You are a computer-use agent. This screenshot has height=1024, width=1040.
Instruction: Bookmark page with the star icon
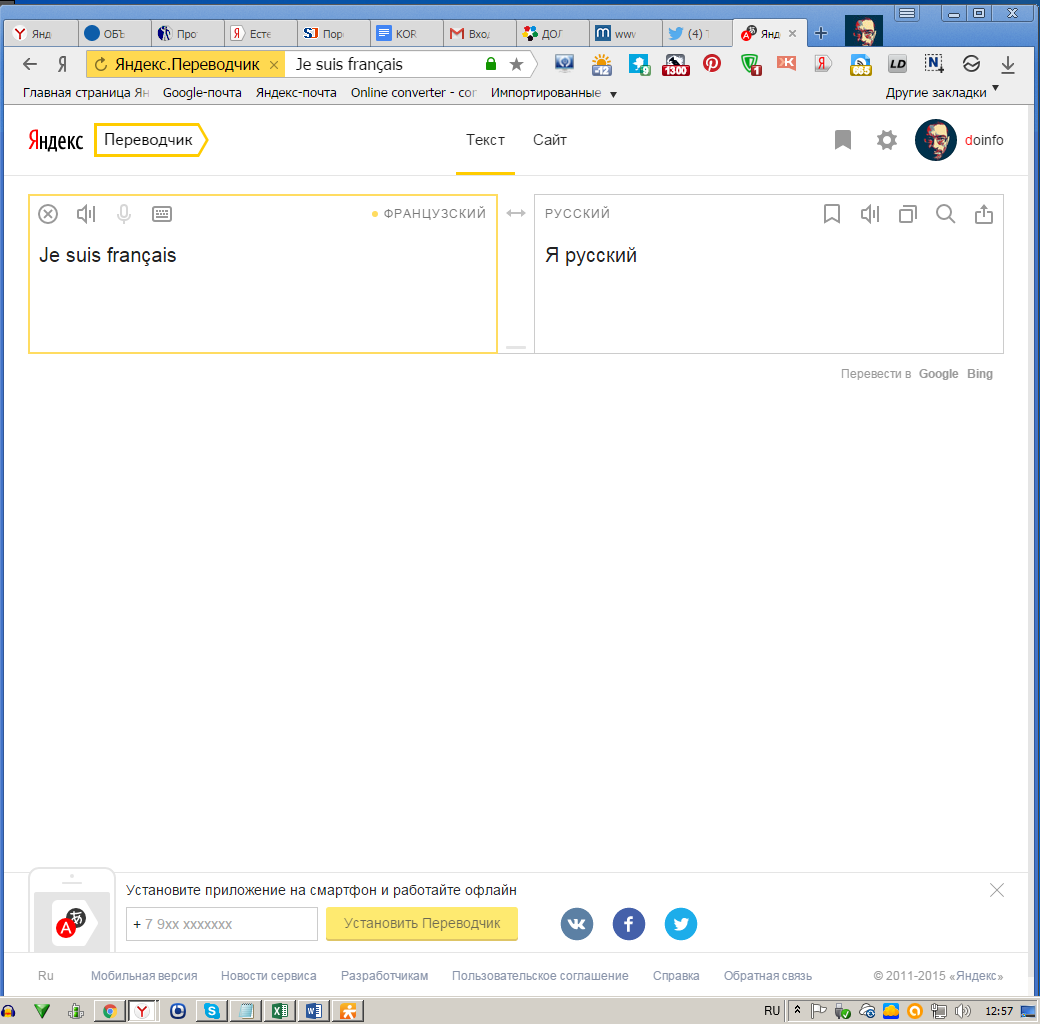516,64
